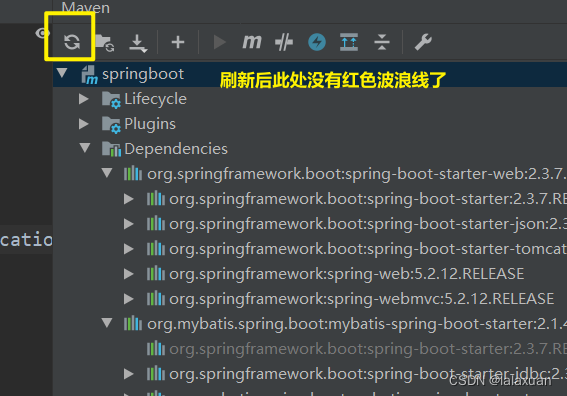Select spring-boot-starter-tomcat dependency text
Image resolution: width=567 pixels, height=396 pixels.
coord(368,249)
